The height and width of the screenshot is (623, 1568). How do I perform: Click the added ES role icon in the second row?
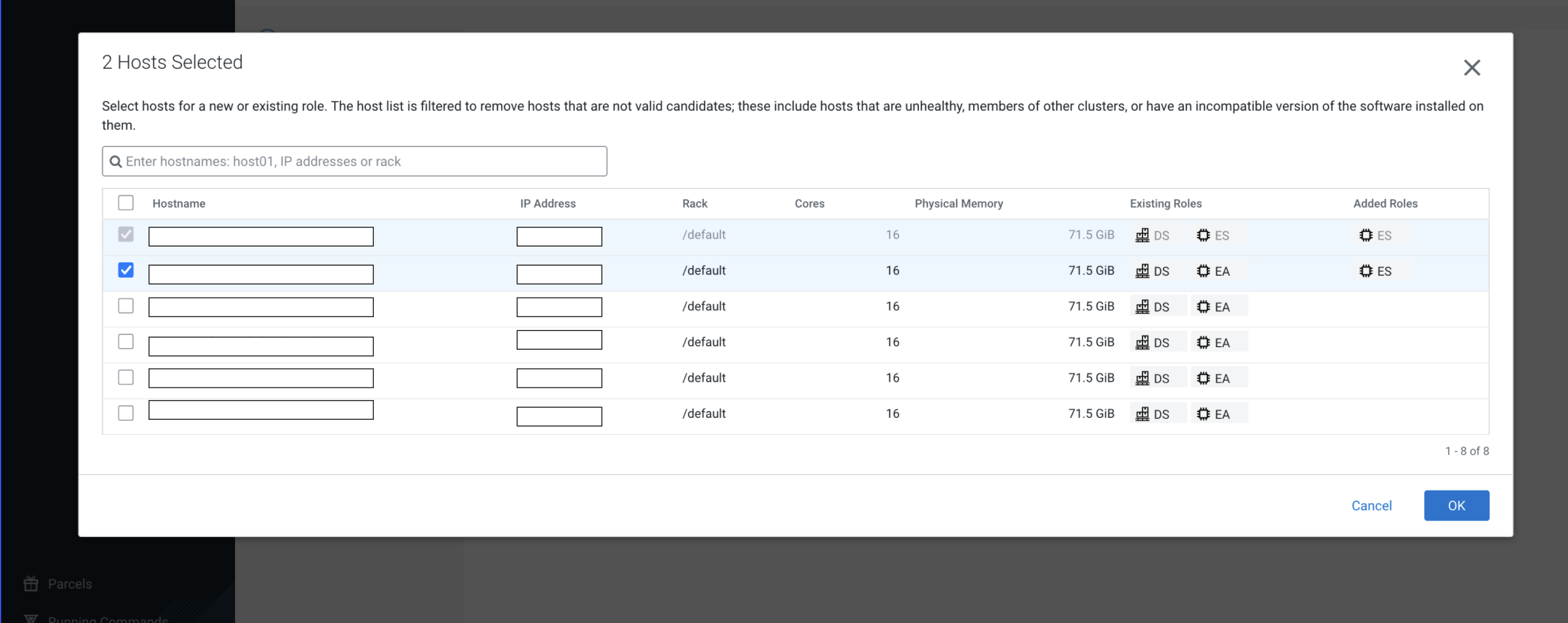click(x=1365, y=271)
